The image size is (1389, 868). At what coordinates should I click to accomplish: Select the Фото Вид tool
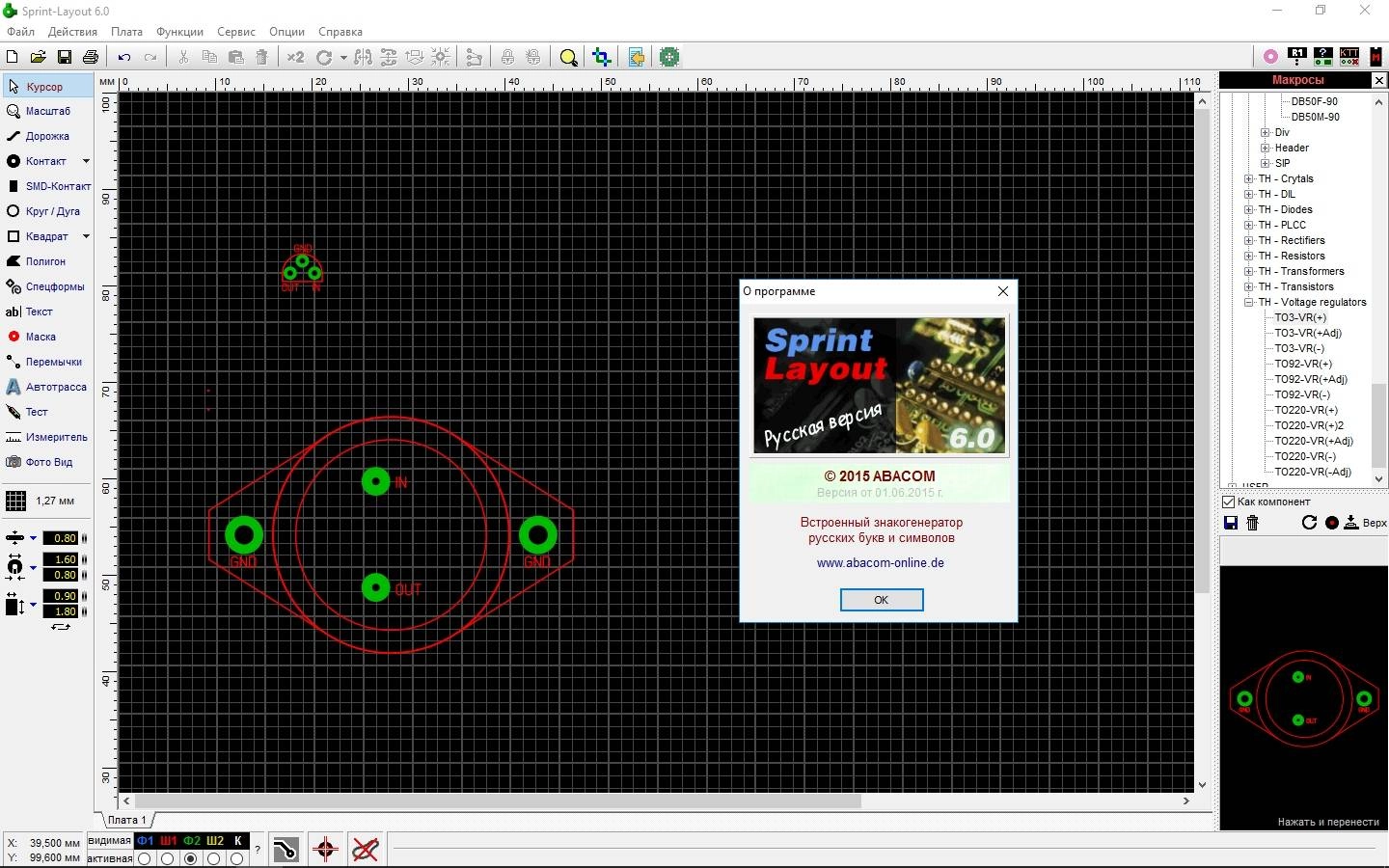48,462
